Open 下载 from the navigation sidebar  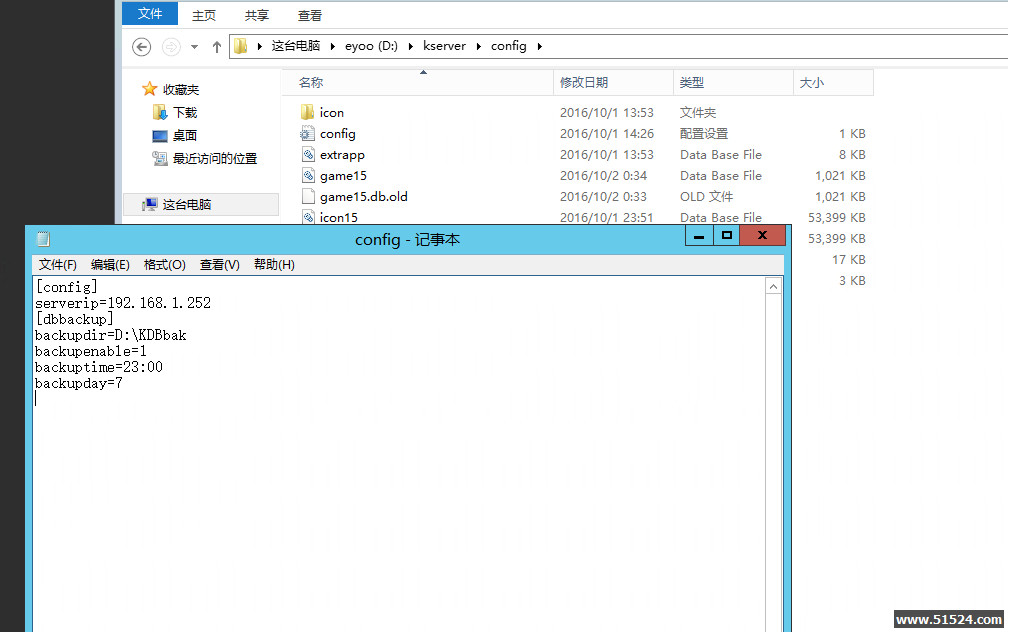point(184,110)
